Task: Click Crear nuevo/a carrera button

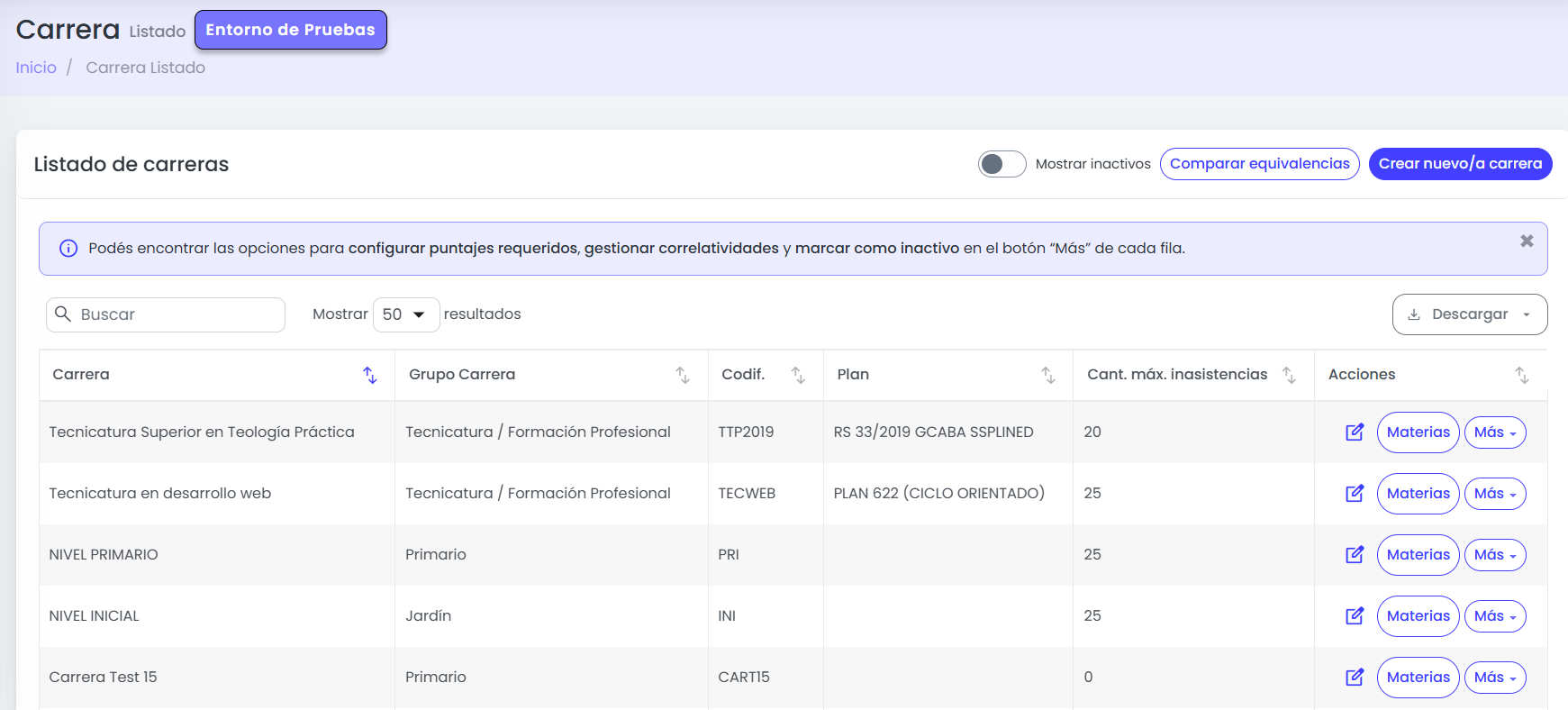Action: point(1461,164)
